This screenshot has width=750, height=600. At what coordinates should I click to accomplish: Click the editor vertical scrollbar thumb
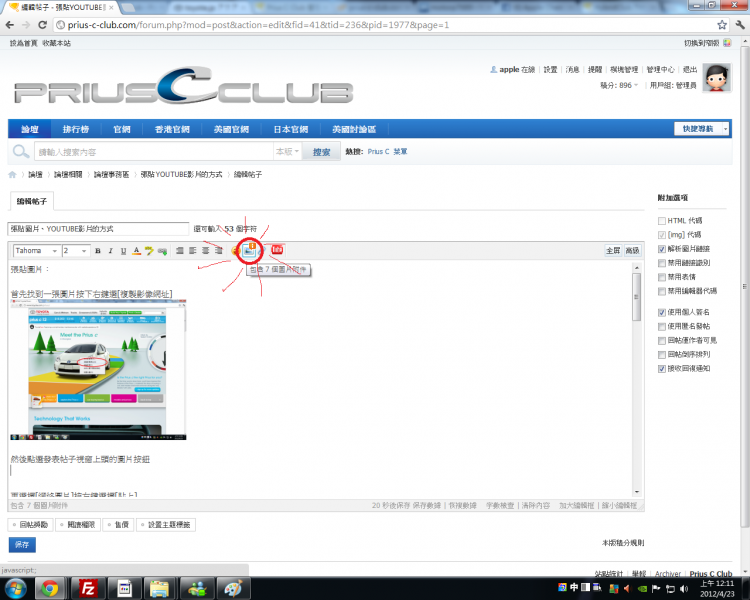[x=637, y=297]
